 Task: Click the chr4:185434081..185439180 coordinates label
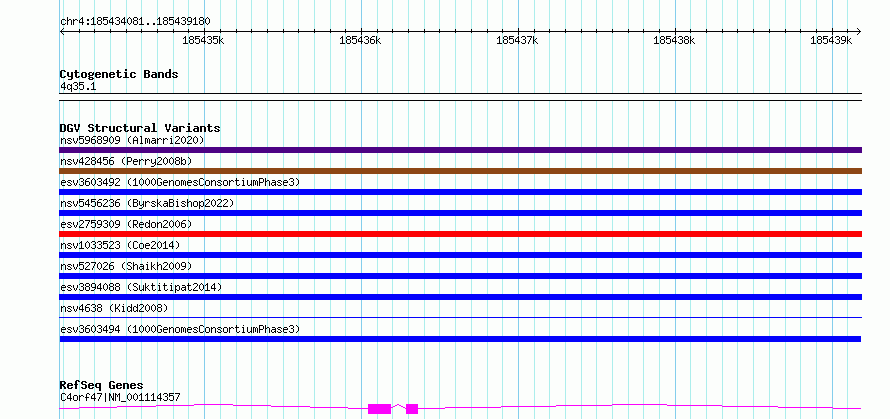coord(135,22)
